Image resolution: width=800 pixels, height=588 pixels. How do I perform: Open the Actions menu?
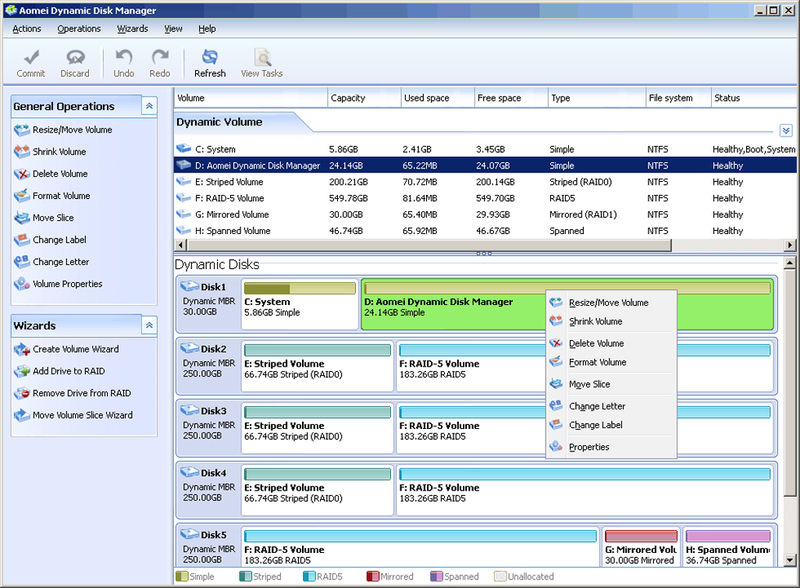point(27,29)
